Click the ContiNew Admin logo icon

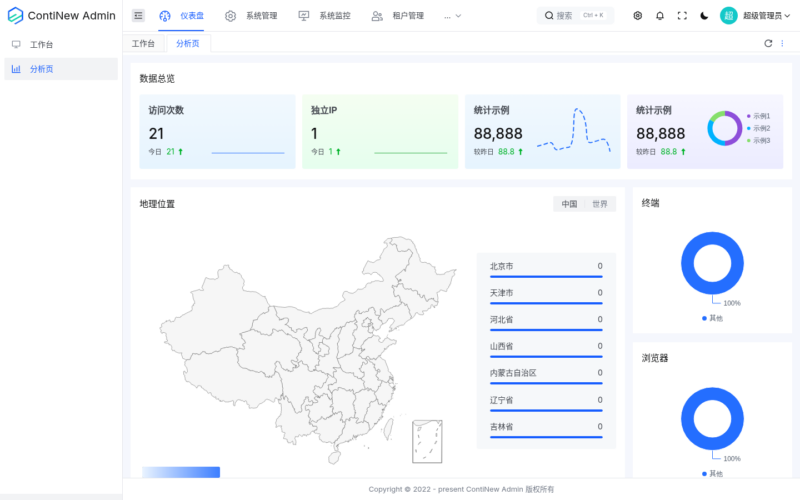click(15, 15)
